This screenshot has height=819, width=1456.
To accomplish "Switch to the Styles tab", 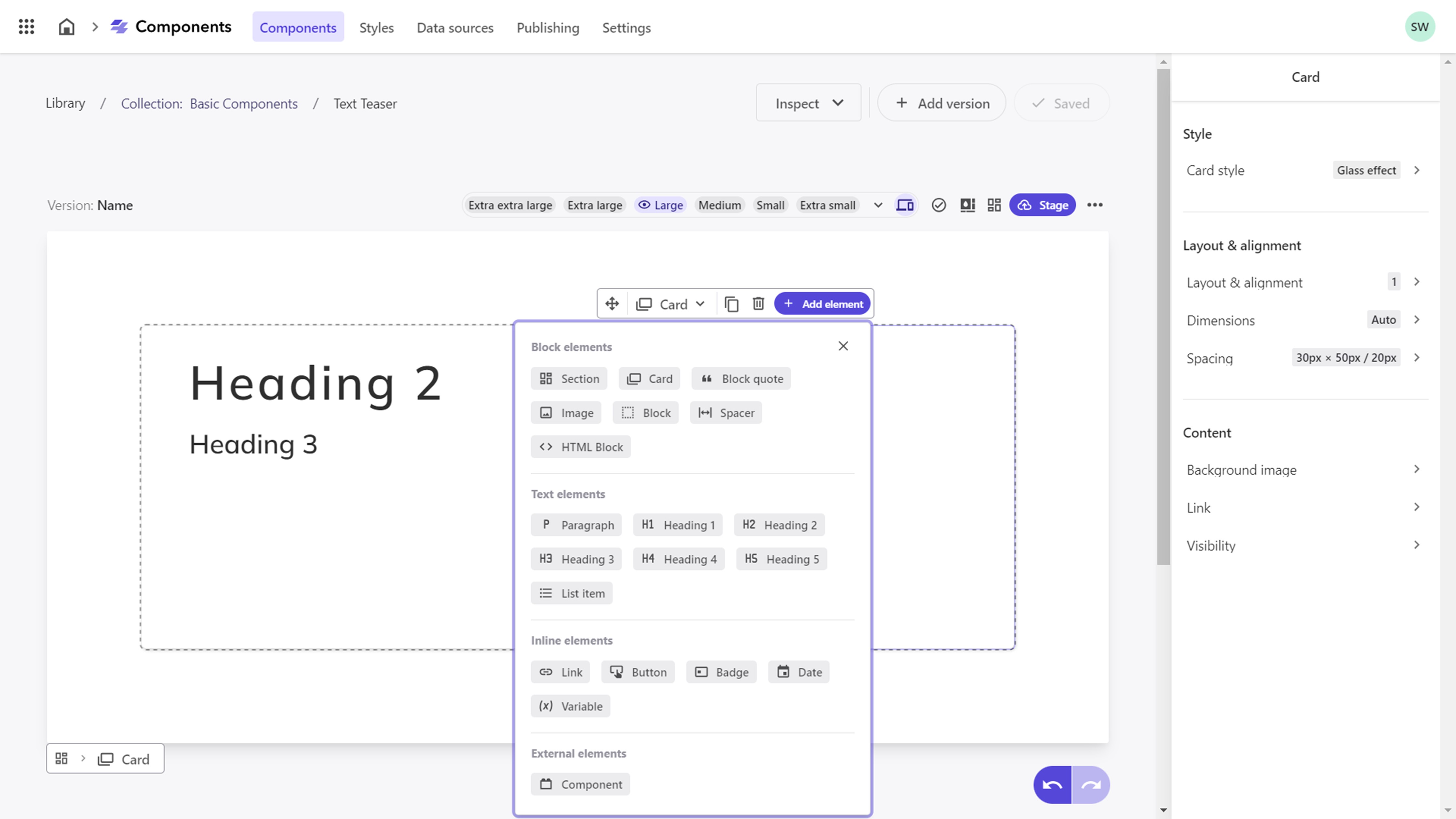I will 376,28.
